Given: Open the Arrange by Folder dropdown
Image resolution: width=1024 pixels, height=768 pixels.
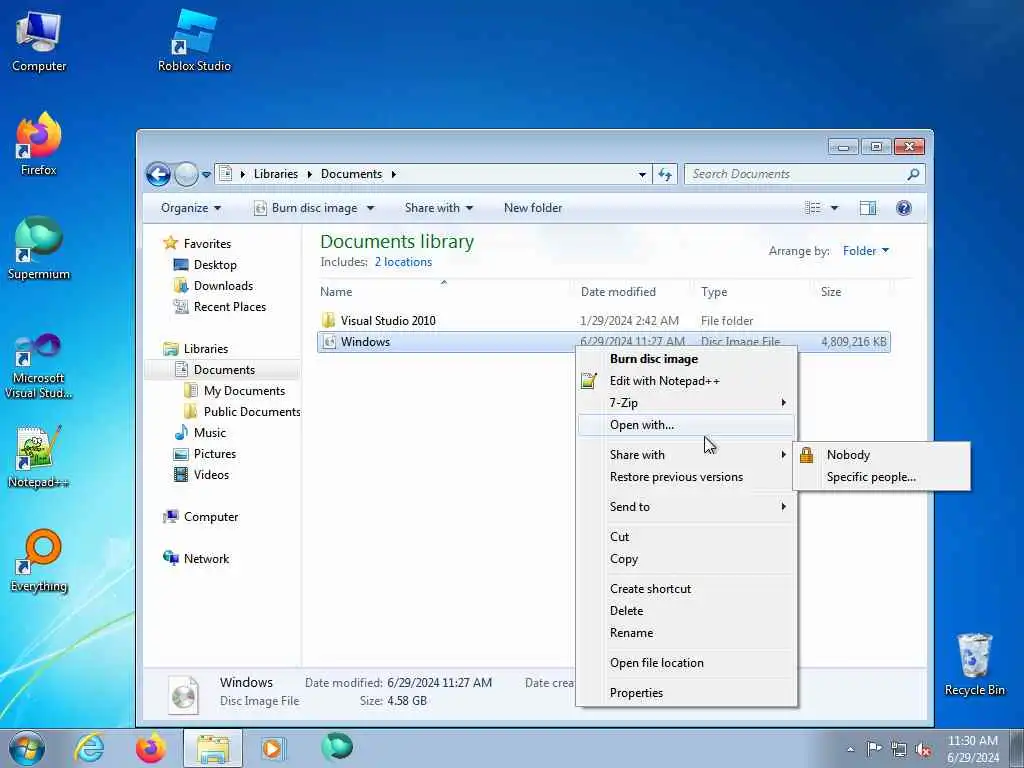Looking at the screenshot, I should point(865,251).
